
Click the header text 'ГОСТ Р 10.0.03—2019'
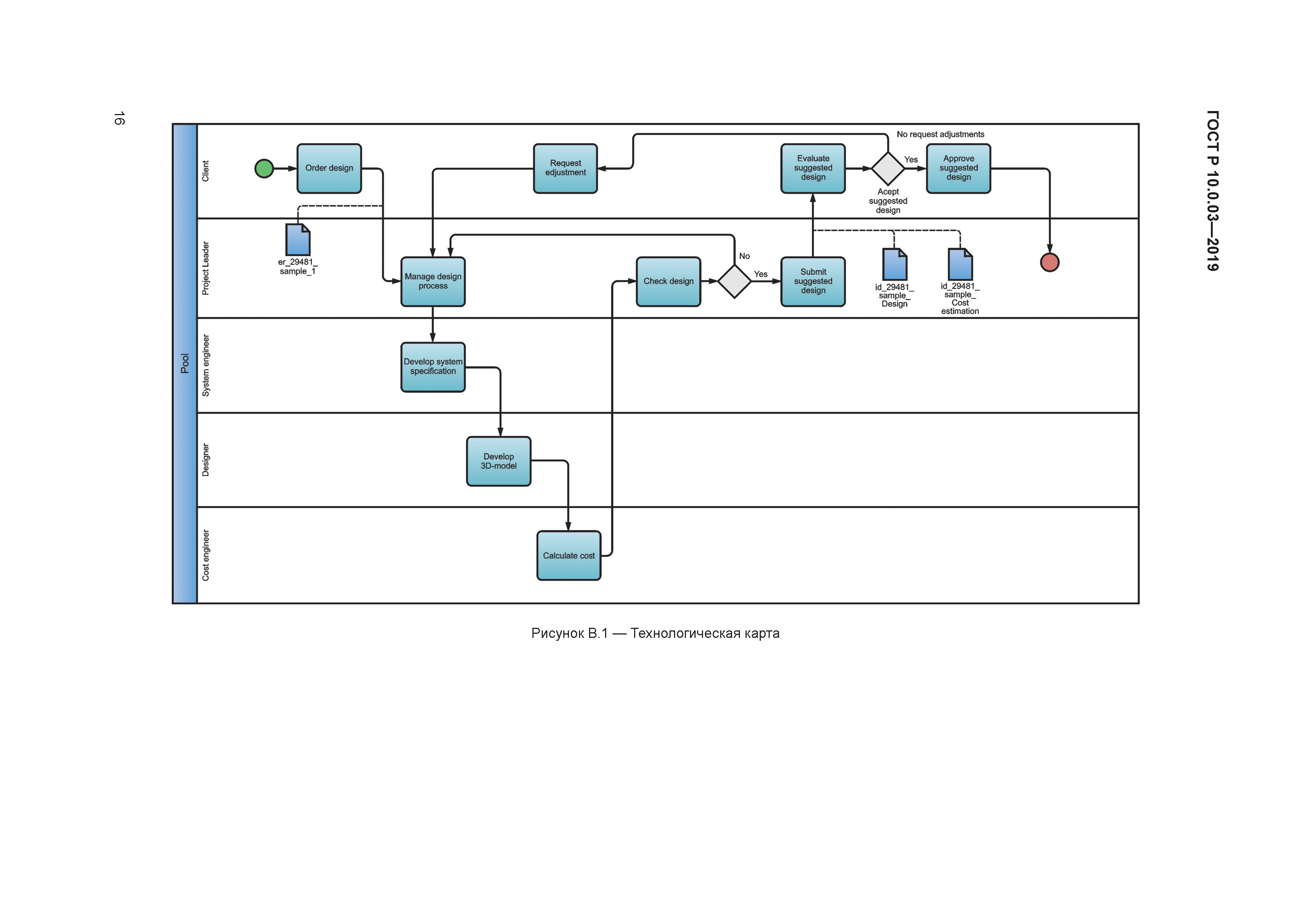tap(1212, 191)
